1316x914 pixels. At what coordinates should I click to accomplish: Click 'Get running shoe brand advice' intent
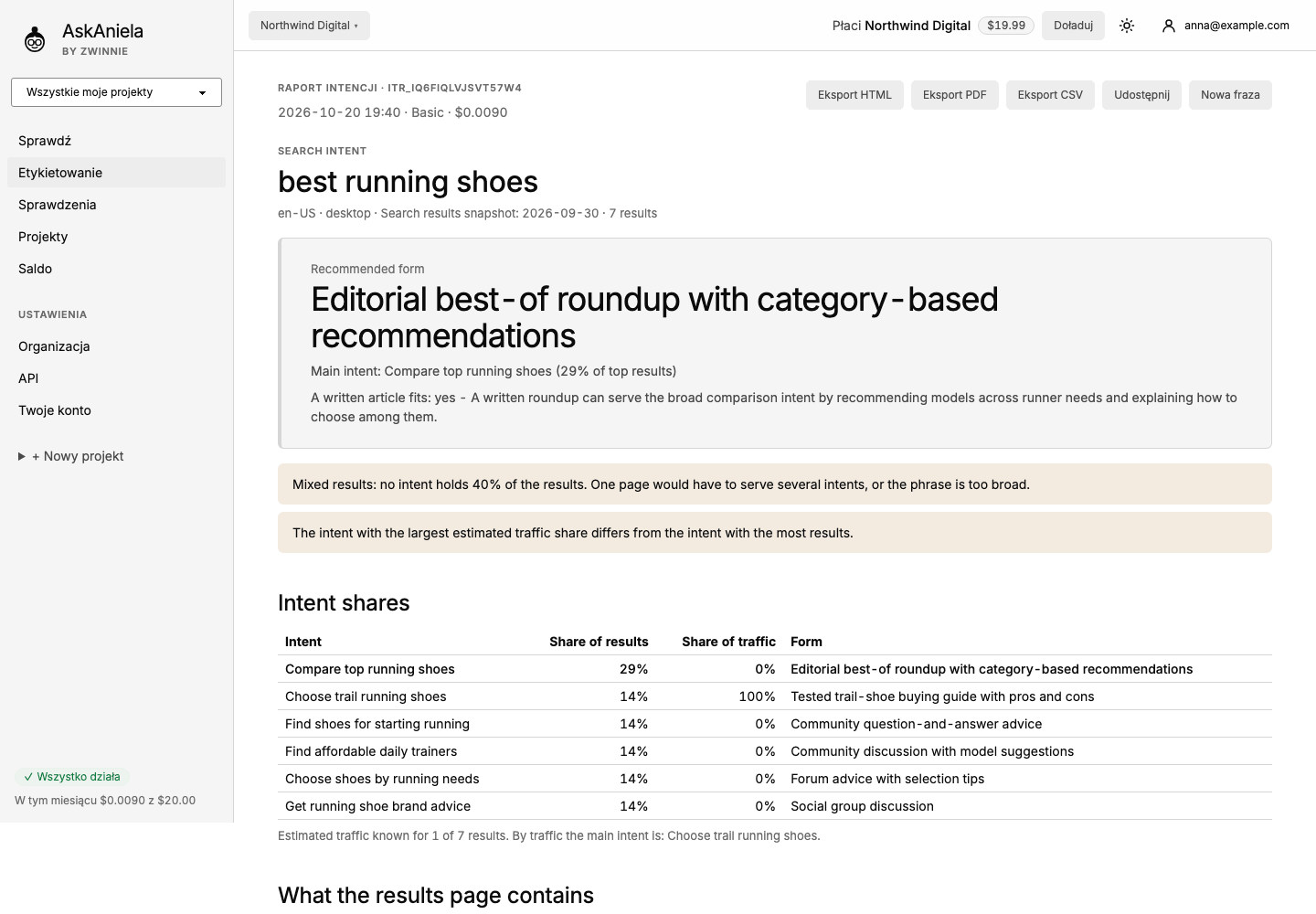click(x=377, y=806)
